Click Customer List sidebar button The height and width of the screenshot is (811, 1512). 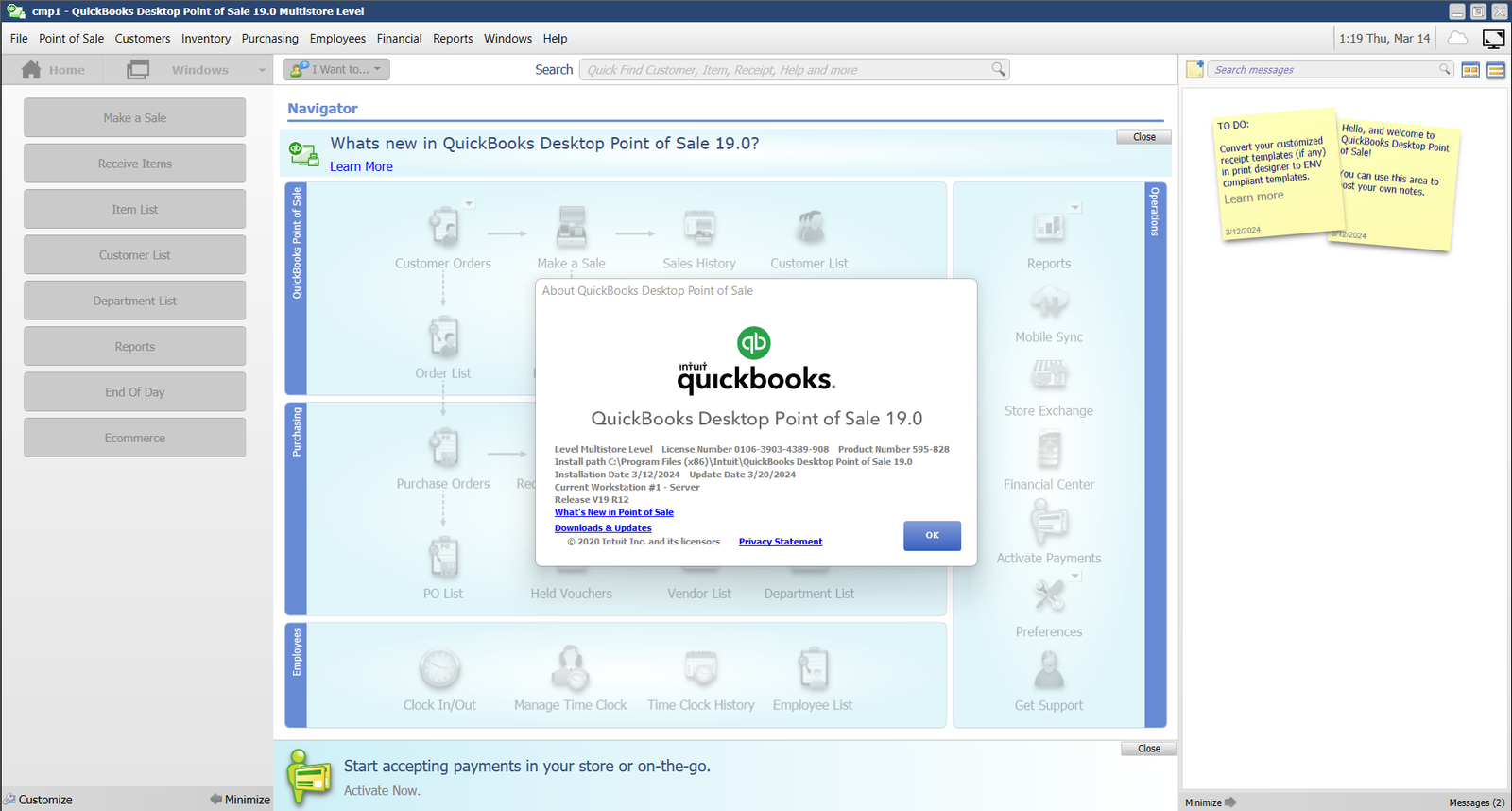tap(135, 255)
